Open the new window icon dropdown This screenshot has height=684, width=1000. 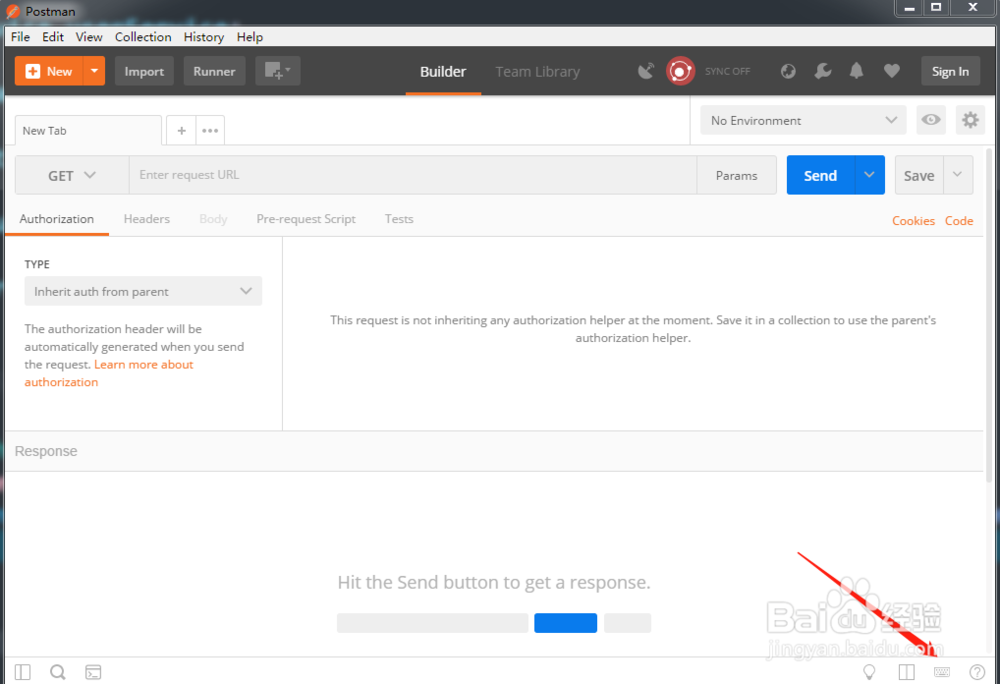(277, 71)
